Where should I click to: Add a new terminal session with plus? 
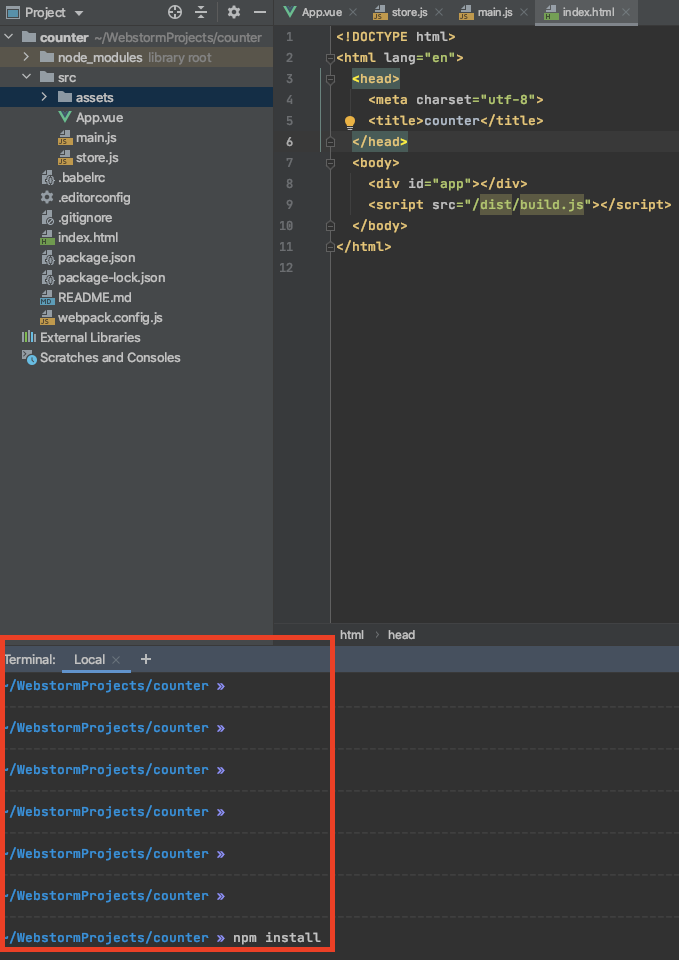(x=146, y=659)
